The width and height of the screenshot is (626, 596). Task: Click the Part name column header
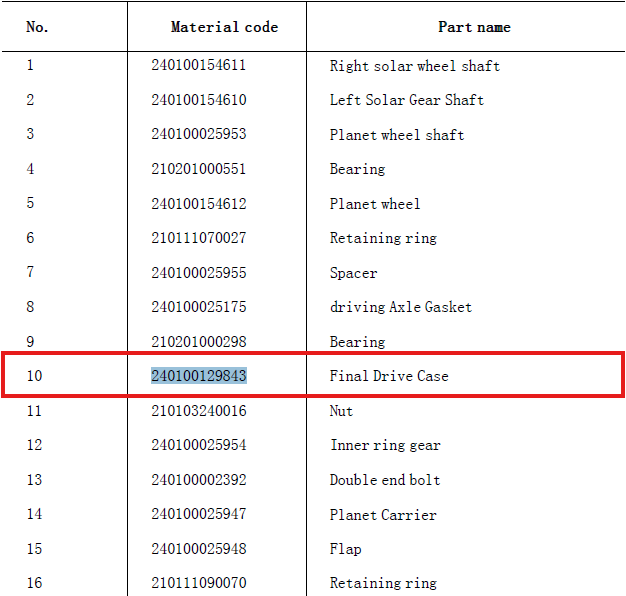point(474,27)
